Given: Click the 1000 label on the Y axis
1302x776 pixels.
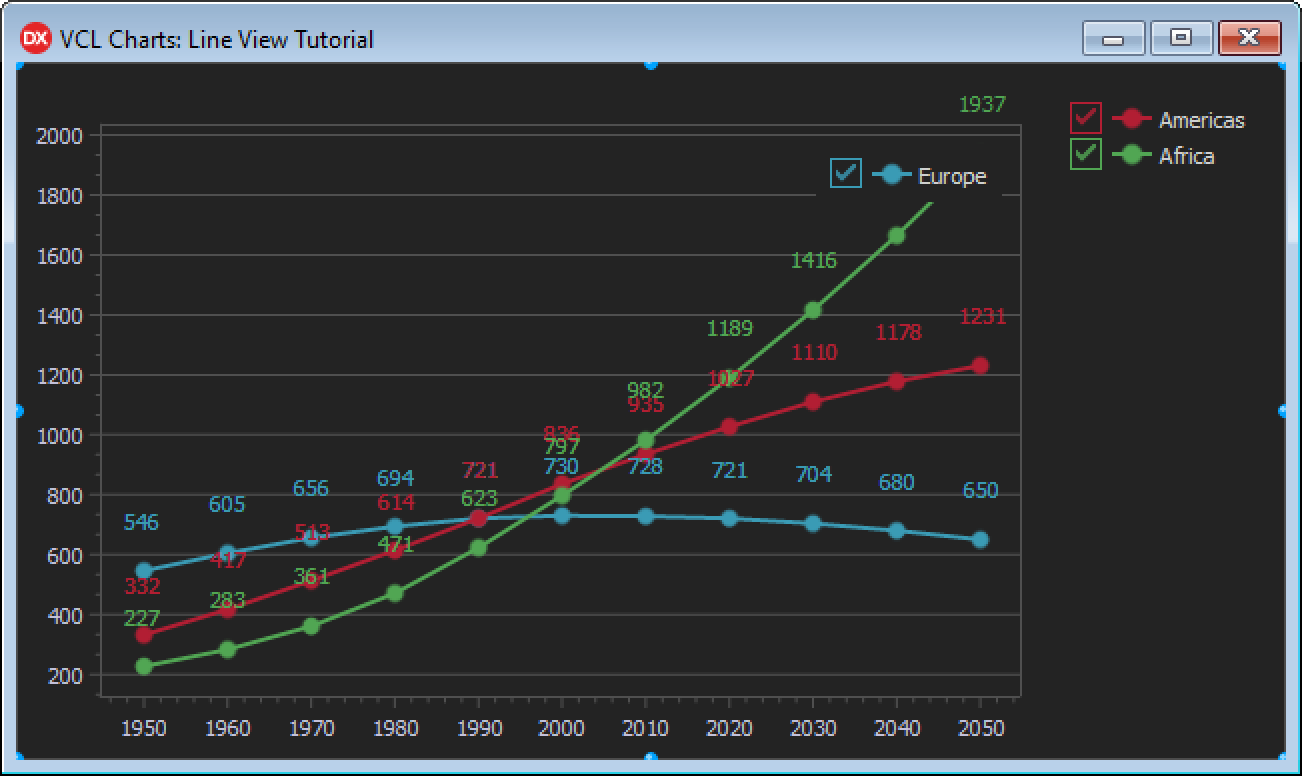Looking at the screenshot, I should point(61,435).
